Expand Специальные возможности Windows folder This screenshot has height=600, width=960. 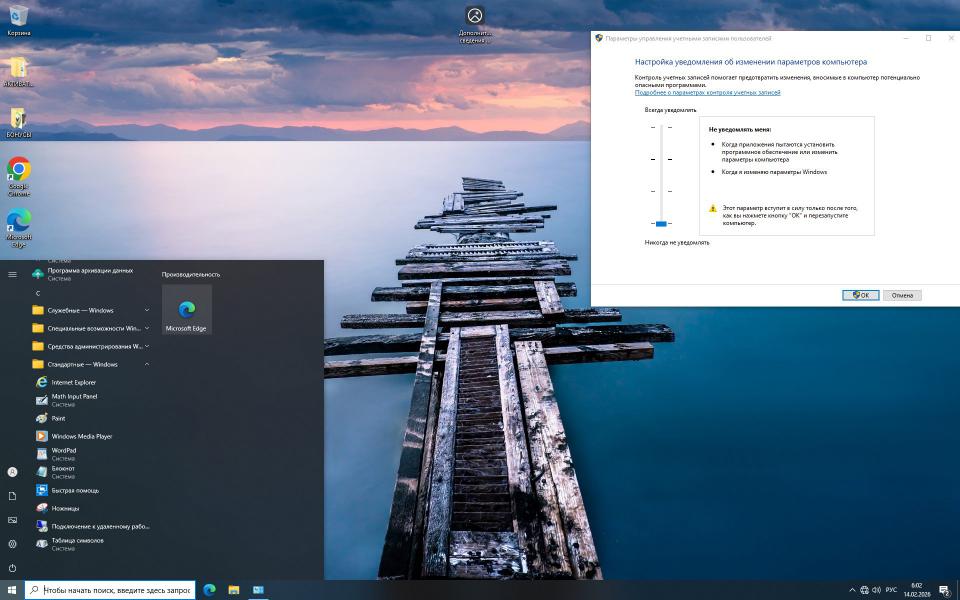(90, 328)
